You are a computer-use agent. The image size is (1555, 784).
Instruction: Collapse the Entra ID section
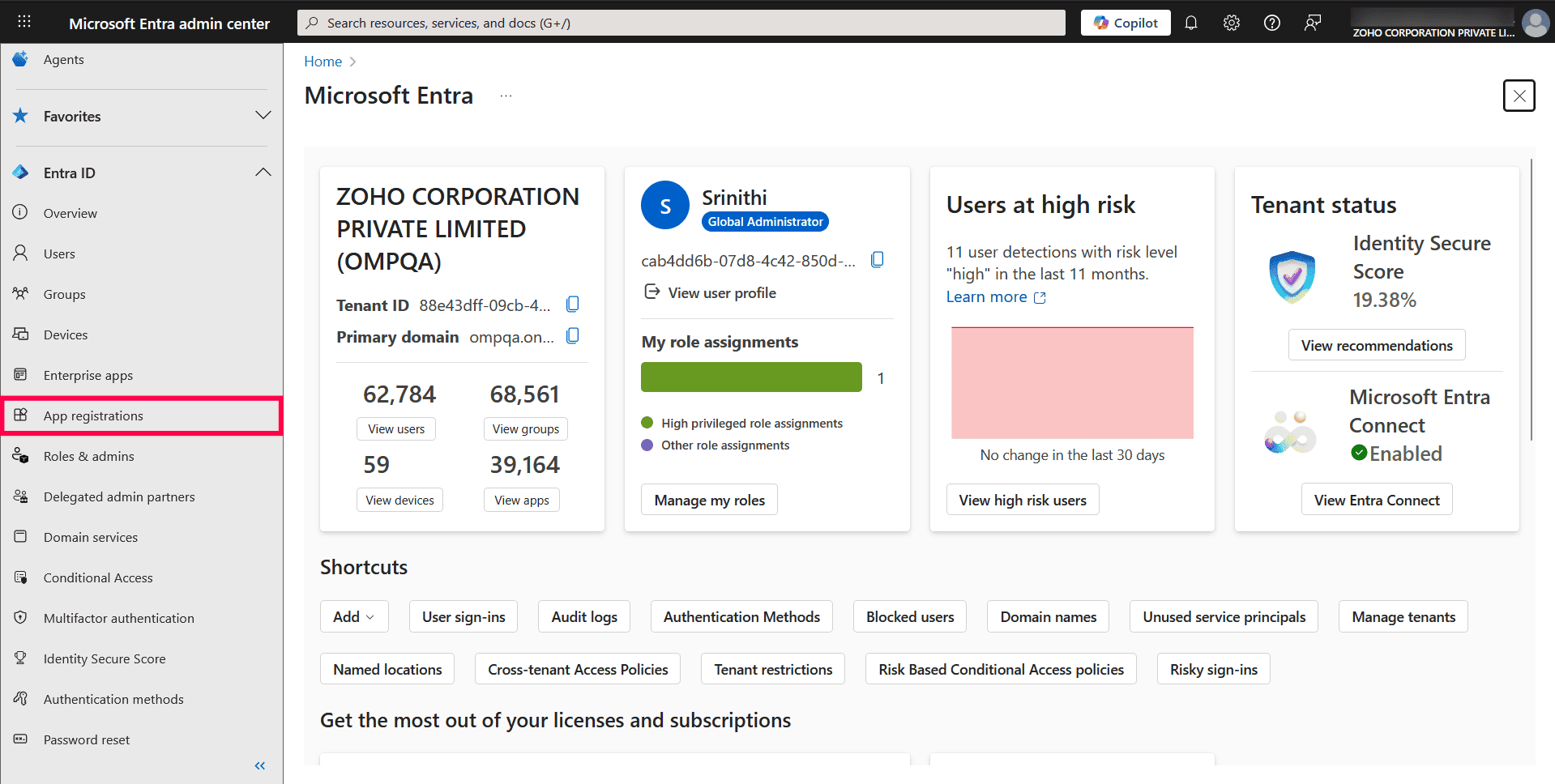point(263,172)
